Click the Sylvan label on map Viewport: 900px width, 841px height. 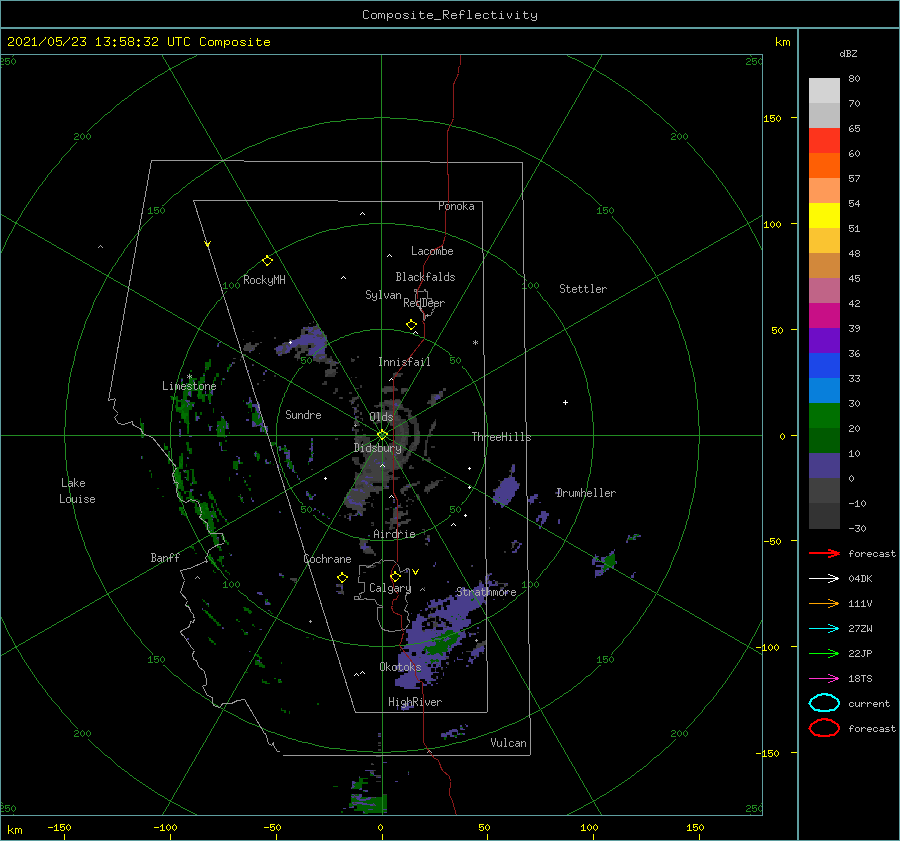pos(383,295)
